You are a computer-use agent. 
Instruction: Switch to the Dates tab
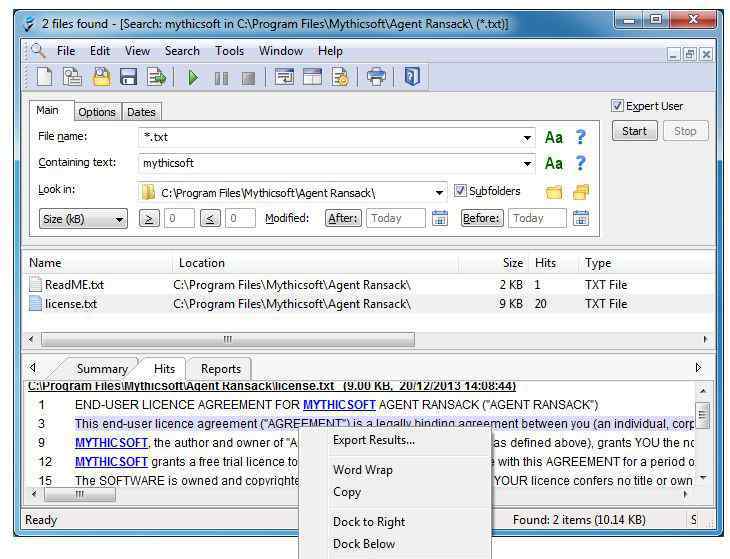coord(141,112)
